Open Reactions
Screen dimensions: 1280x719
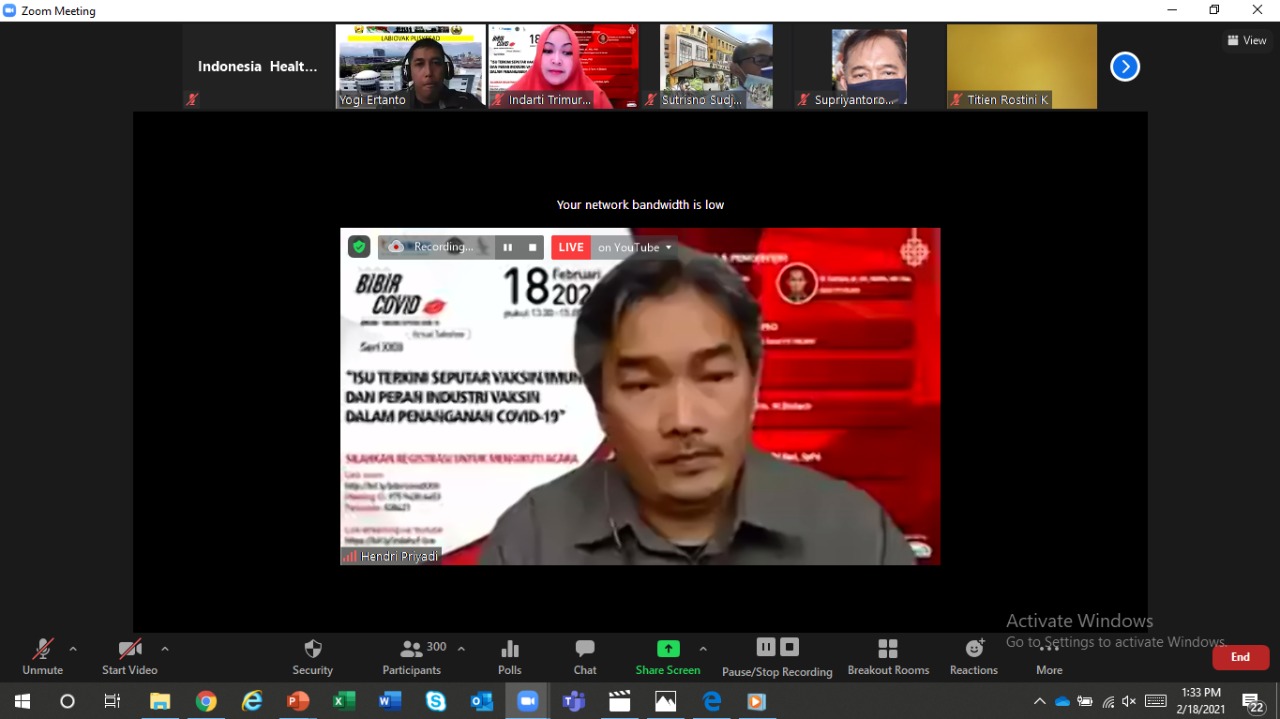[974, 657]
